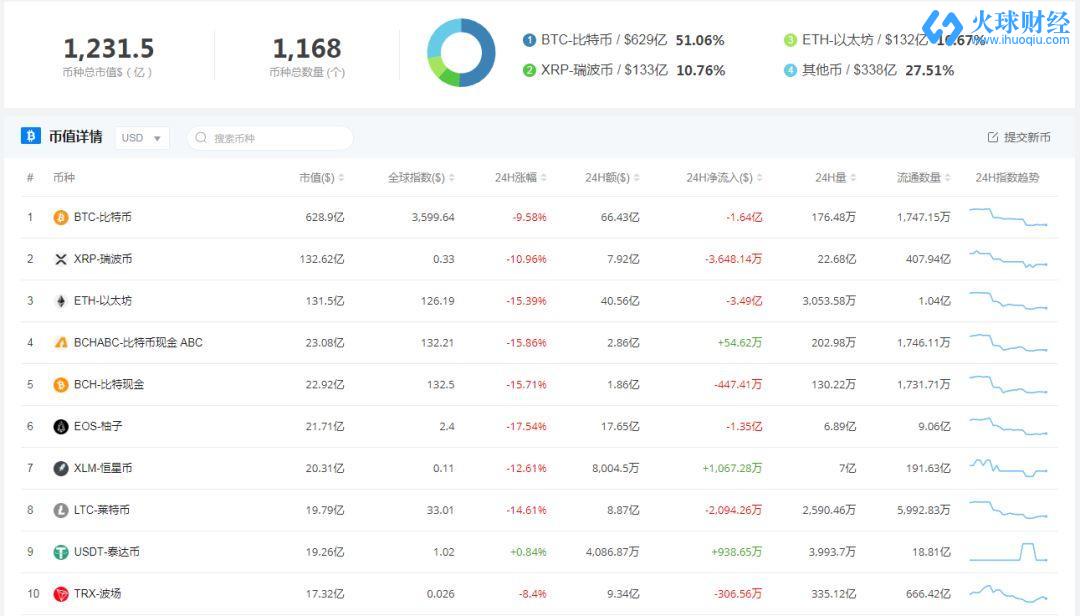Viewport: 1080px width, 616px height.
Task: Click the BCH Bitcoin Cash coin icon
Action: tap(61, 384)
